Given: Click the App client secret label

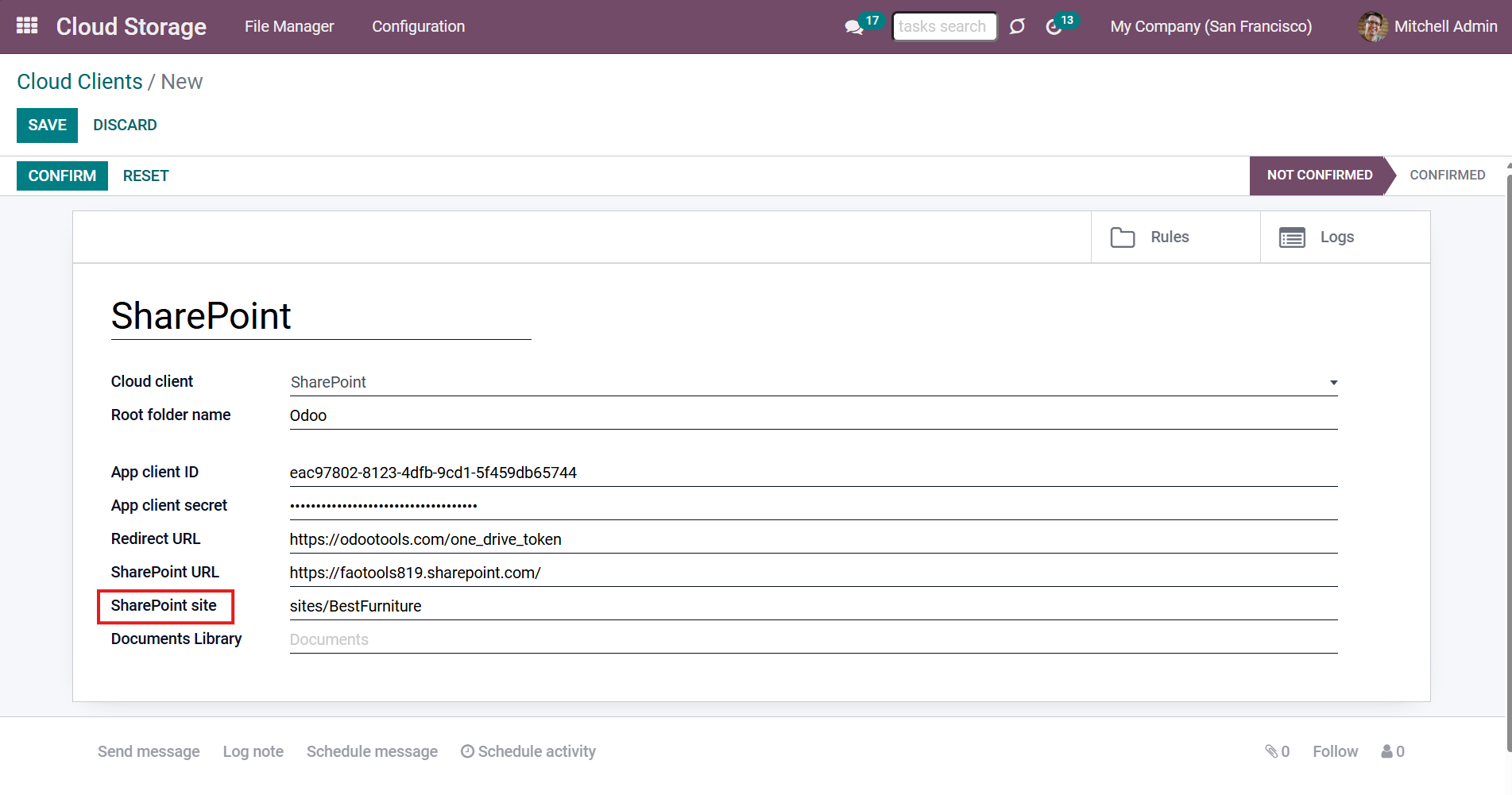Looking at the screenshot, I should (169, 505).
